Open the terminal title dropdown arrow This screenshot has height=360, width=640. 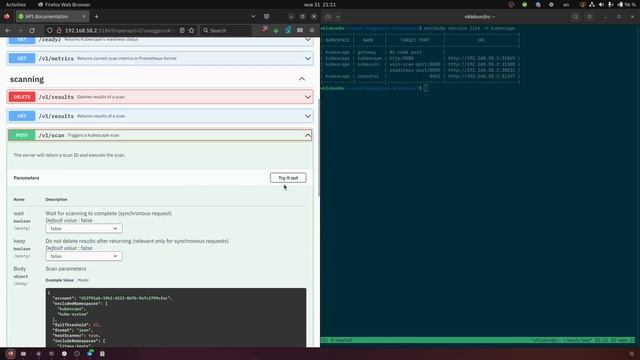[494, 17]
